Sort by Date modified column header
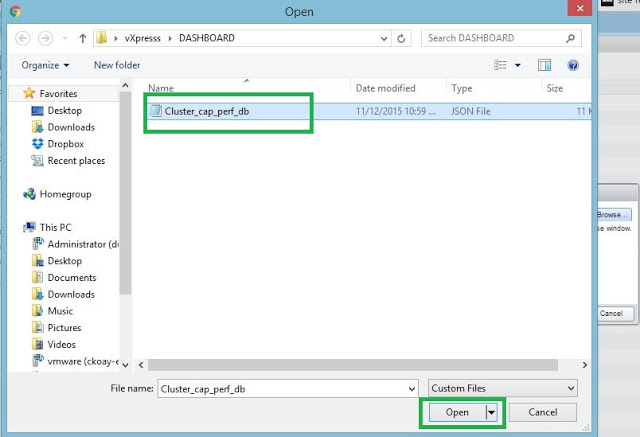The width and height of the screenshot is (640, 437). coord(386,88)
